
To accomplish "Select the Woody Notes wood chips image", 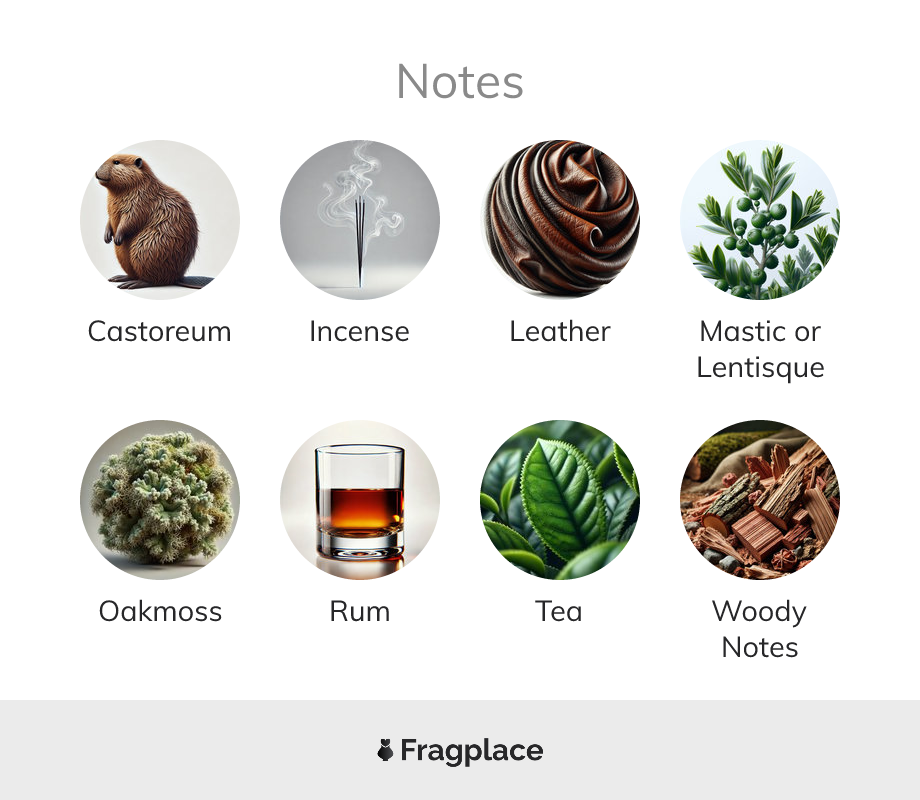I will pos(760,499).
